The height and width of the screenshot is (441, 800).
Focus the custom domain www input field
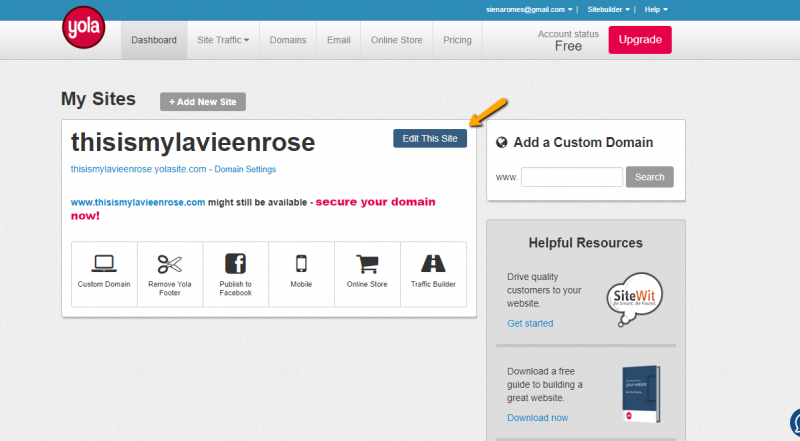[571, 177]
